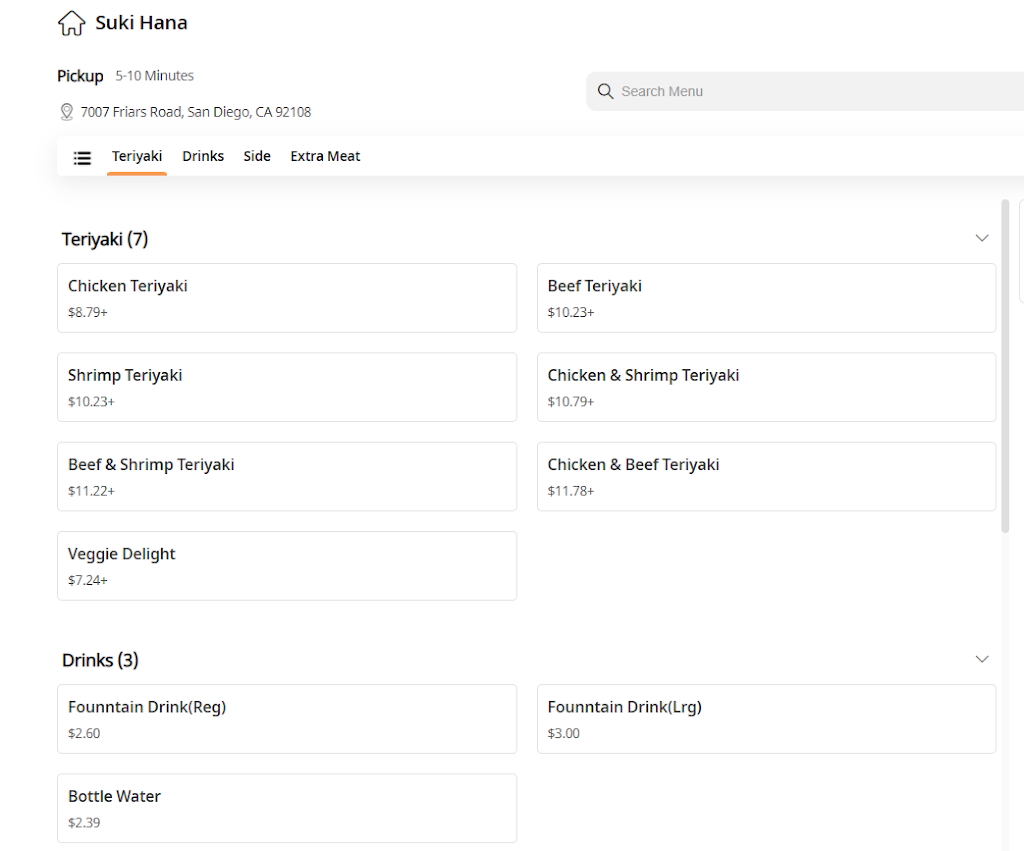
Task: Collapse the Drinks section chevron
Action: [x=981, y=659]
